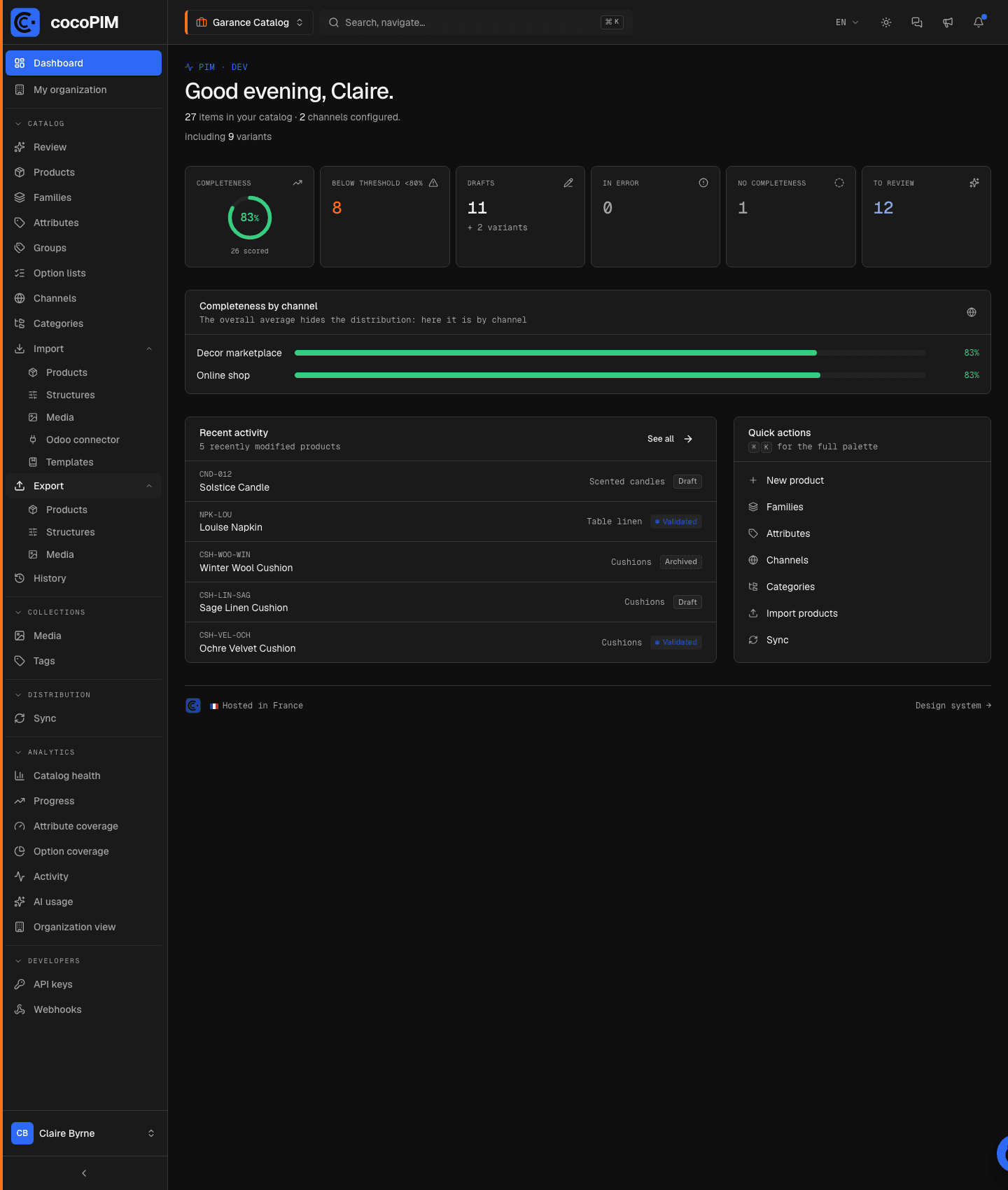The image size is (1008, 1190).
Task: Focus the Search, navigate input field
Action: click(476, 22)
